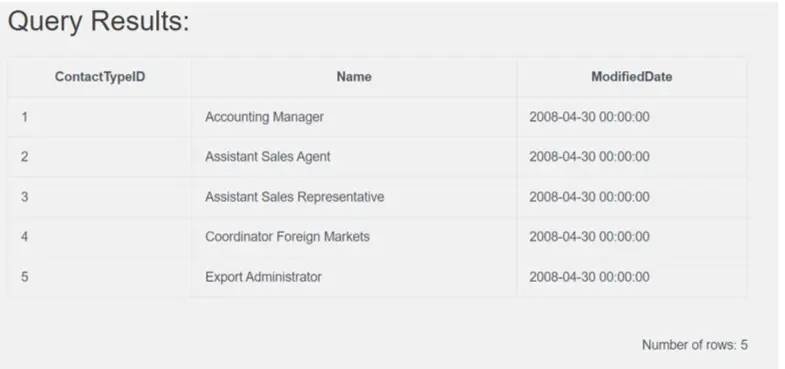The image size is (785, 369).
Task: Click ContactTypeID value 4 cell
Action: (x=100, y=236)
